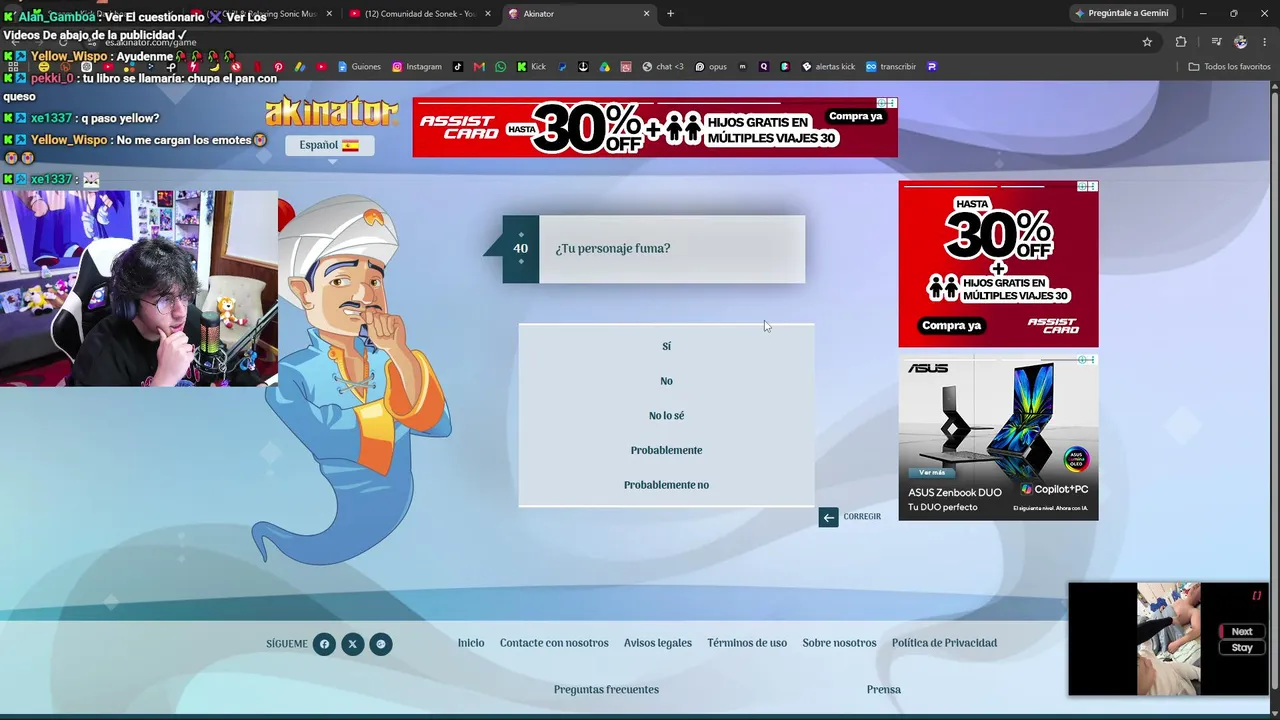
Task: Open the media control toolbar icon
Action: 1216,42
